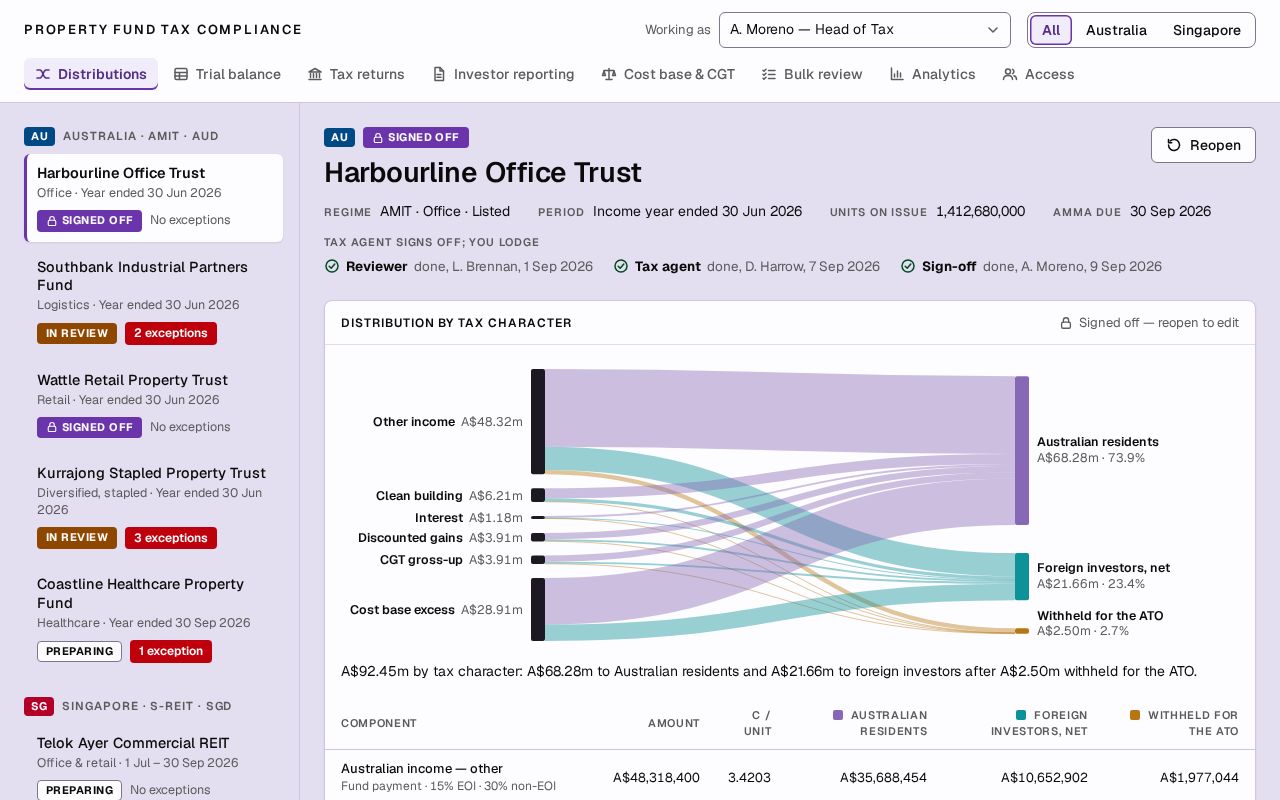Click the A$48,318,400 amount cell
This screenshot has width=1280, height=800.
coord(656,777)
